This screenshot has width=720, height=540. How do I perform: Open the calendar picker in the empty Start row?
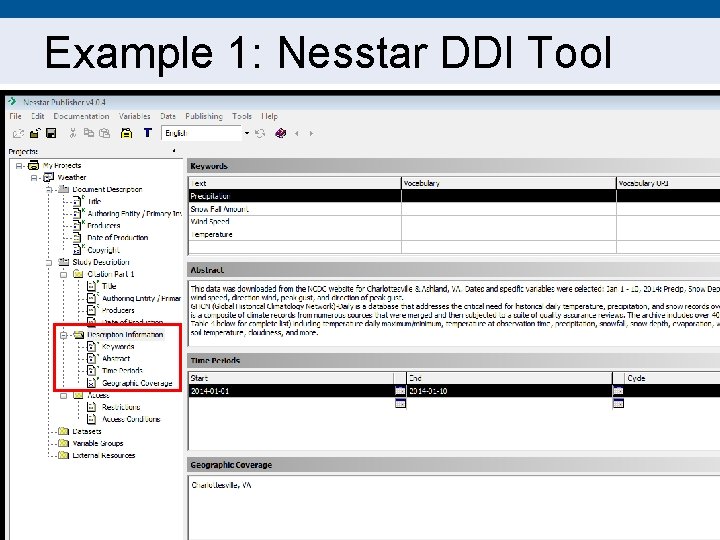pos(400,404)
